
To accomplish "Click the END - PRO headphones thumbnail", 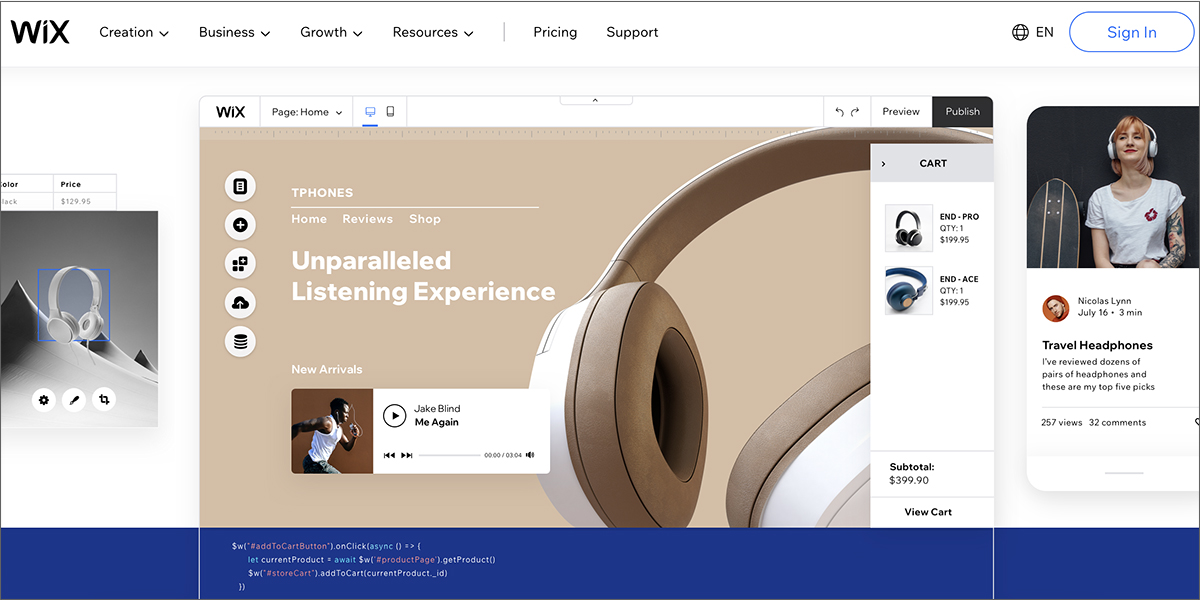I will [x=909, y=229].
